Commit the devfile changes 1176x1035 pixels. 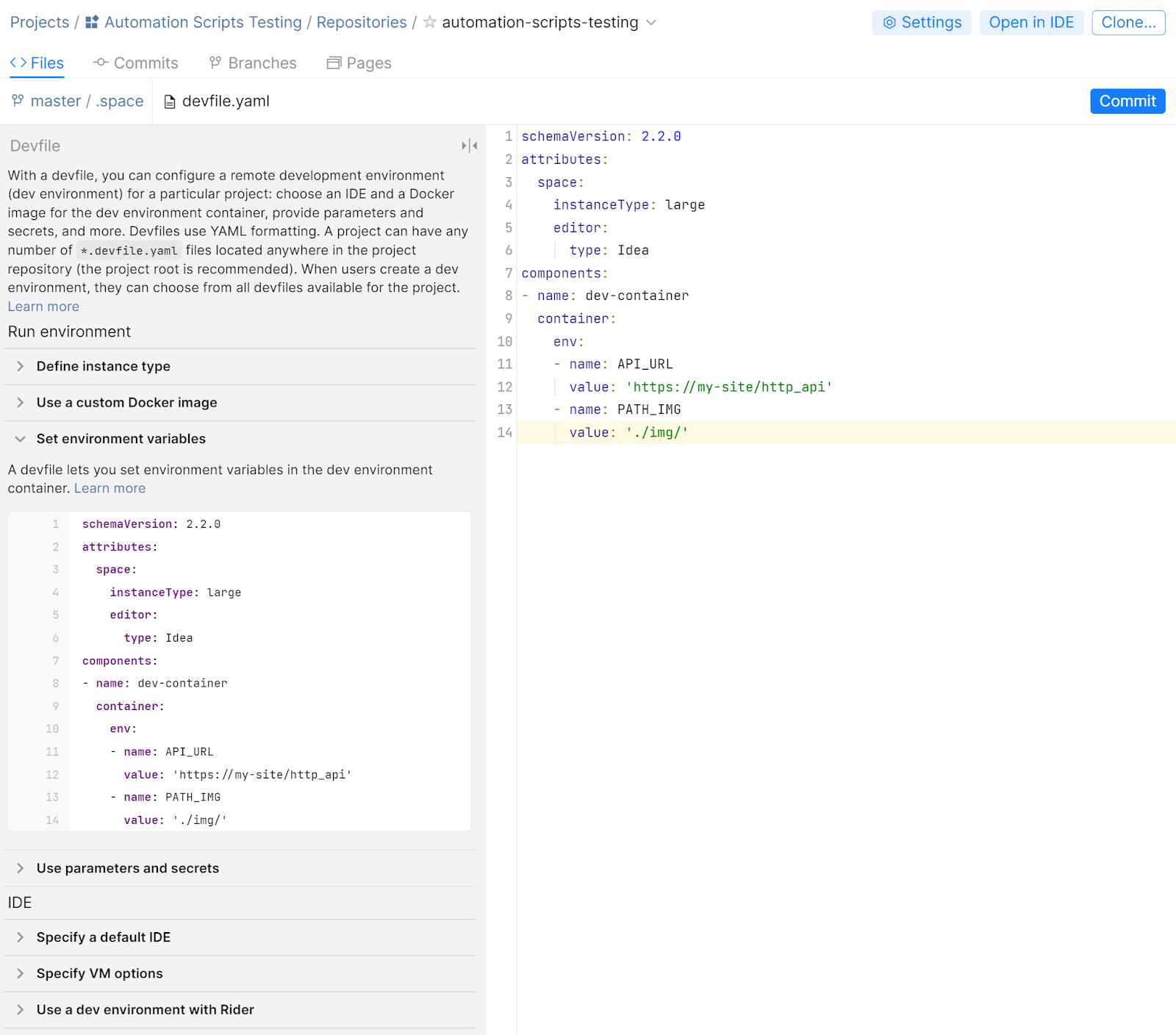[x=1127, y=101]
